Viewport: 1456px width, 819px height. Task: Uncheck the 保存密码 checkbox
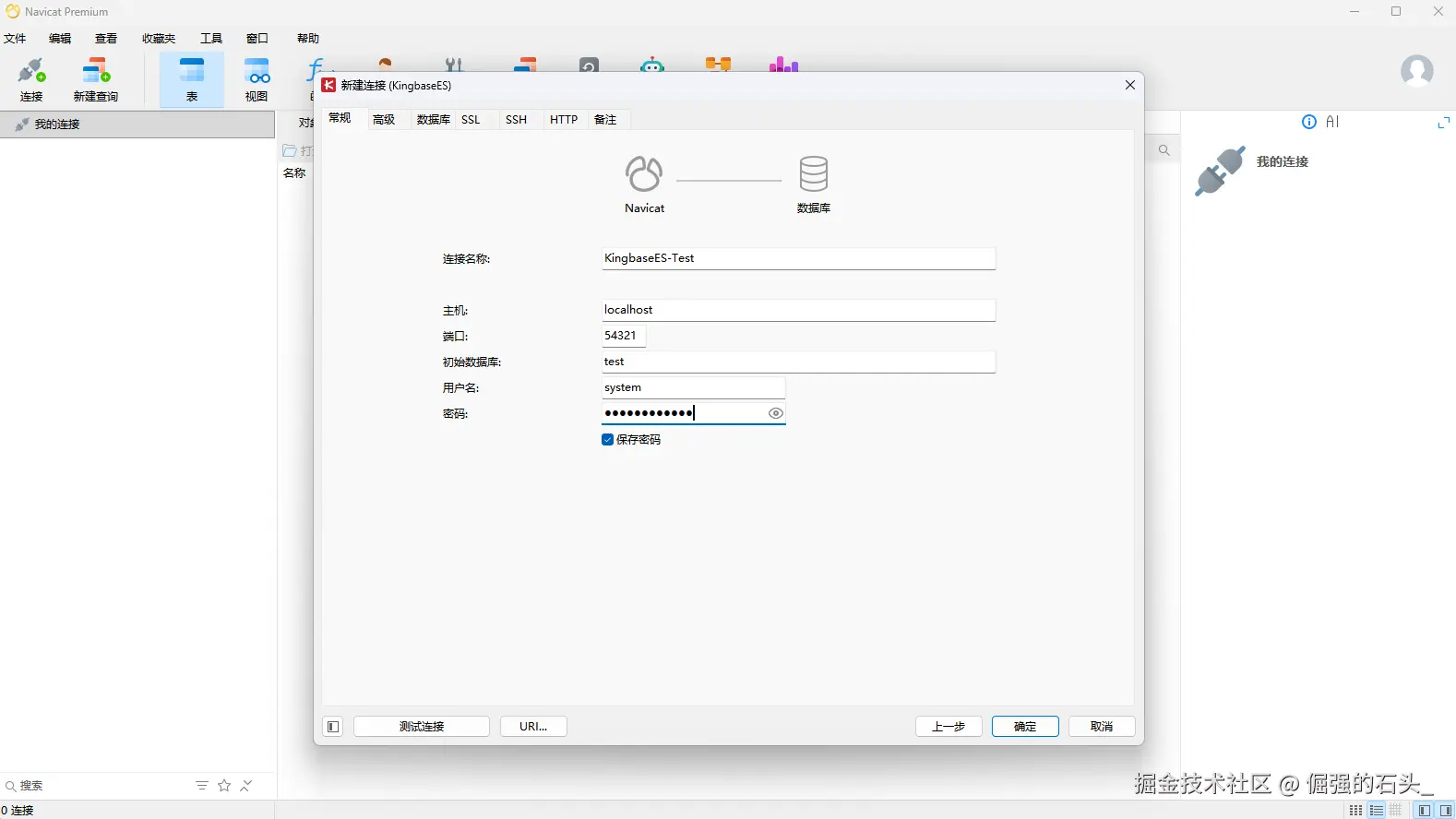point(607,440)
